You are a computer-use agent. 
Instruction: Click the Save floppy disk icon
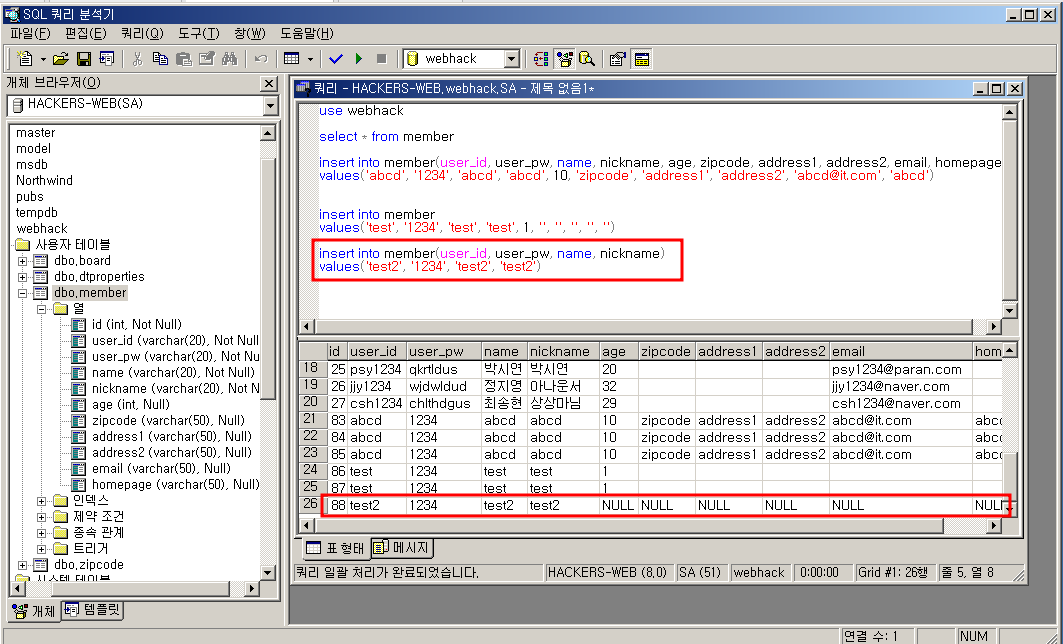coord(83,59)
